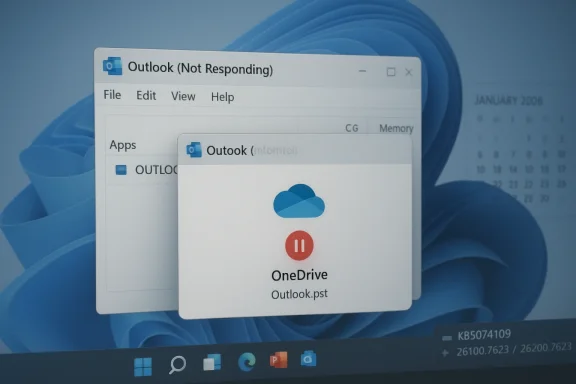Viewport: 576px width, 384px height.
Task: Launch Microsoft Edge from the taskbar
Action: click(x=246, y=361)
